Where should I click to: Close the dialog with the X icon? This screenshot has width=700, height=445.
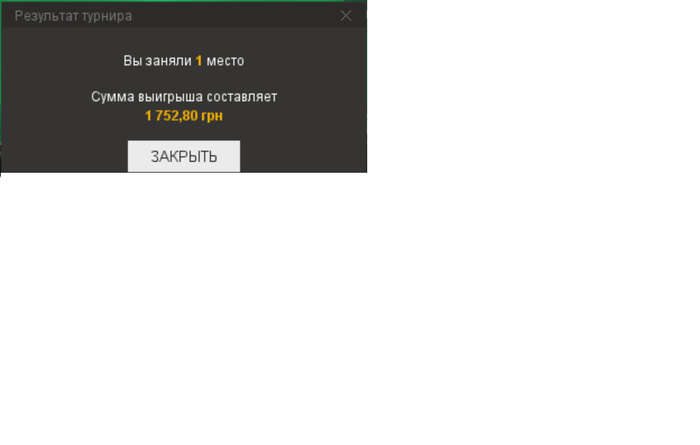pyautogui.click(x=346, y=16)
